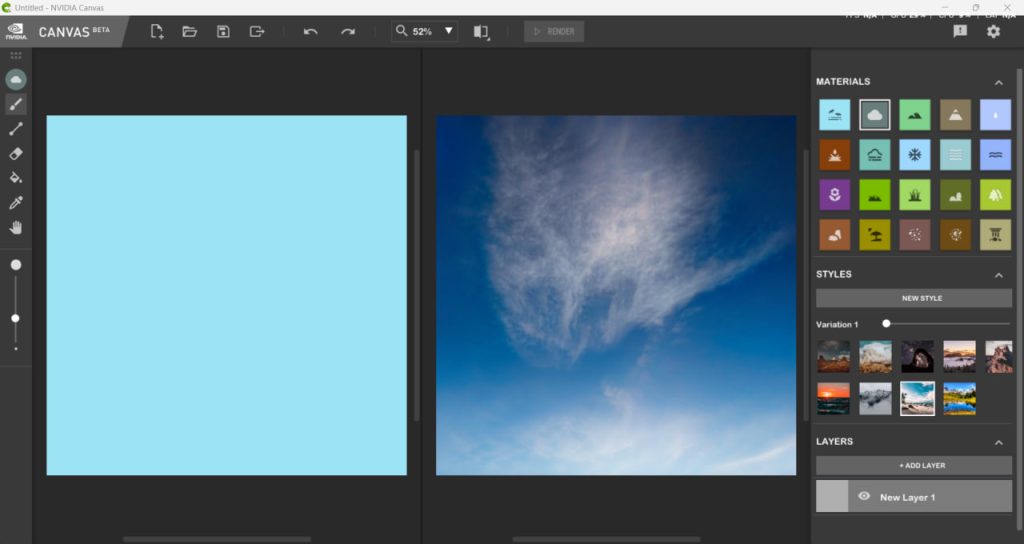The width and height of the screenshot is (1024, 544).
Task: Choose the Trees material in lime
Action: pyautogui.click(x=995, y=195)
